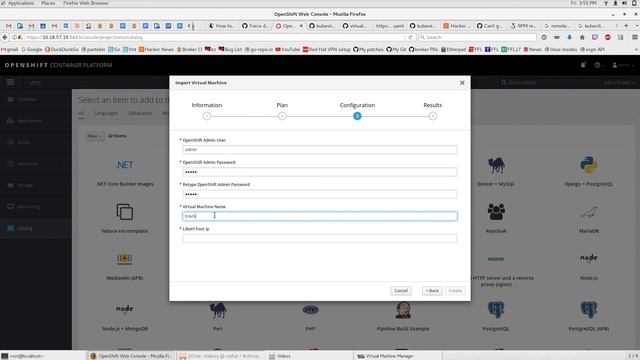
Task: Click the Firefox search box
Action: coord(477,37)
